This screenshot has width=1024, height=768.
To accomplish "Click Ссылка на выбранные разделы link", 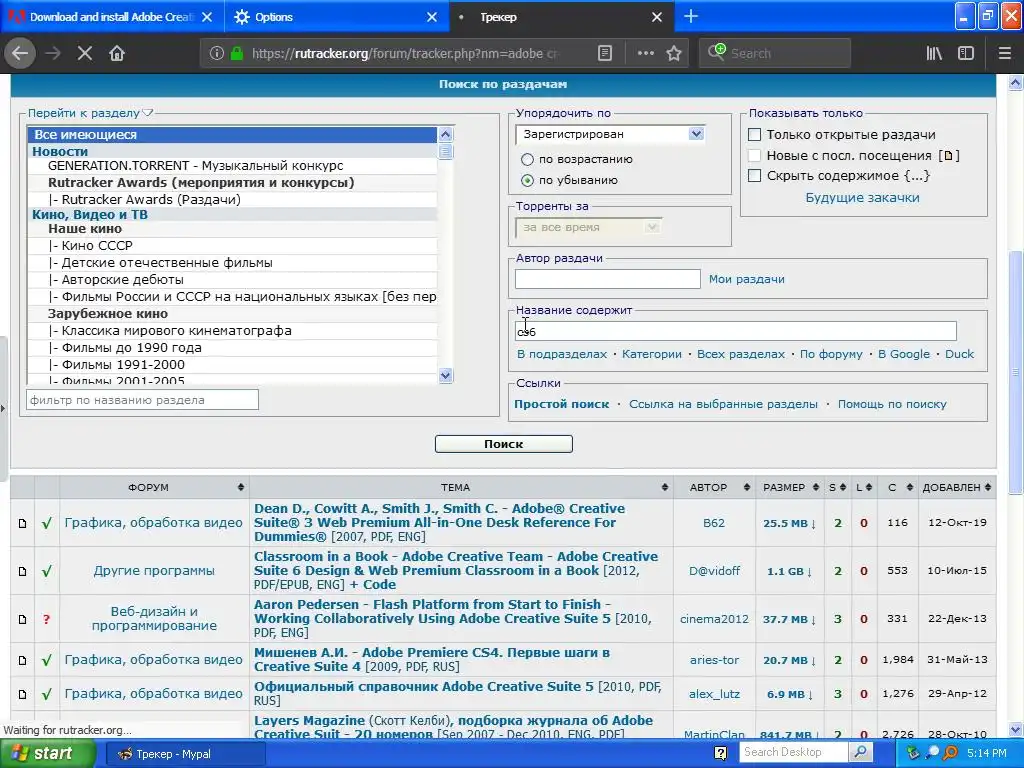I will pos(723,404).
